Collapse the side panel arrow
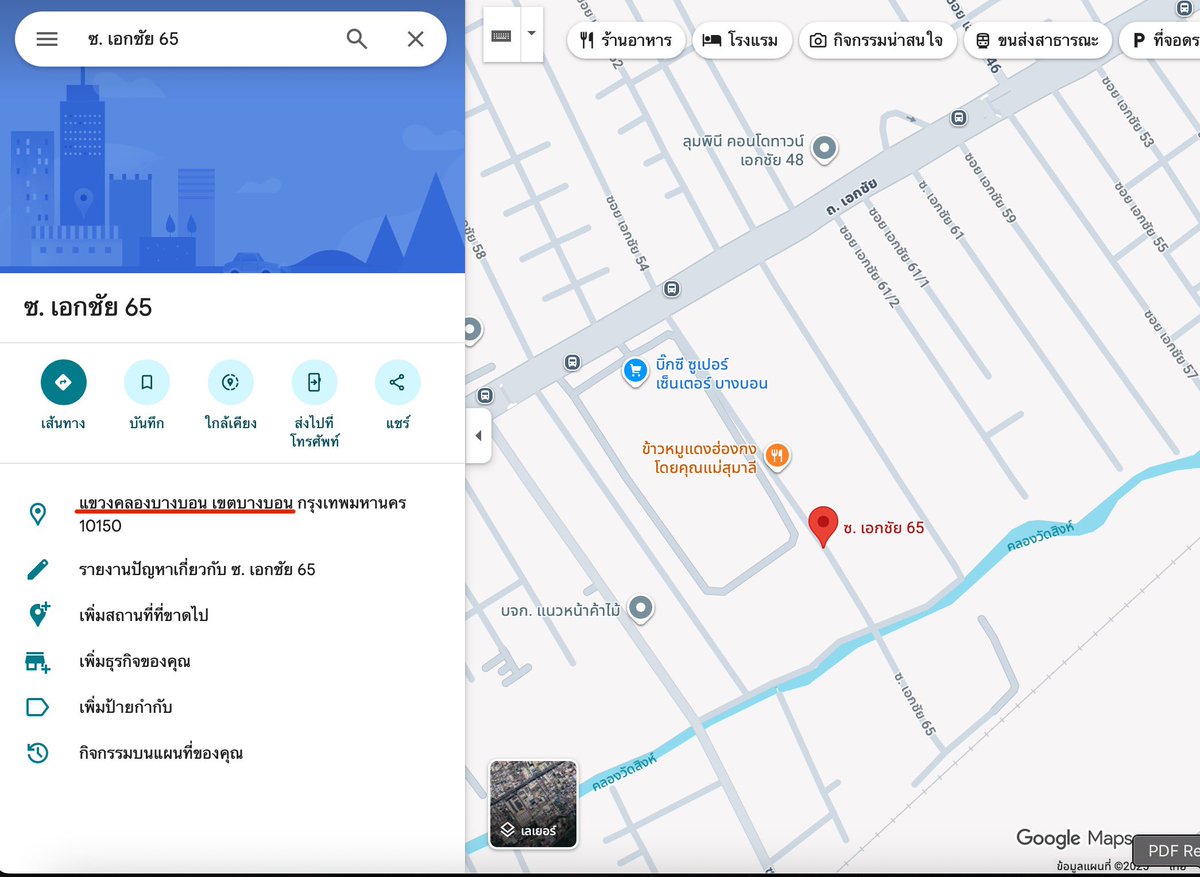The height and width of the screenshot is (877, 1200). [x=478, y=436]
